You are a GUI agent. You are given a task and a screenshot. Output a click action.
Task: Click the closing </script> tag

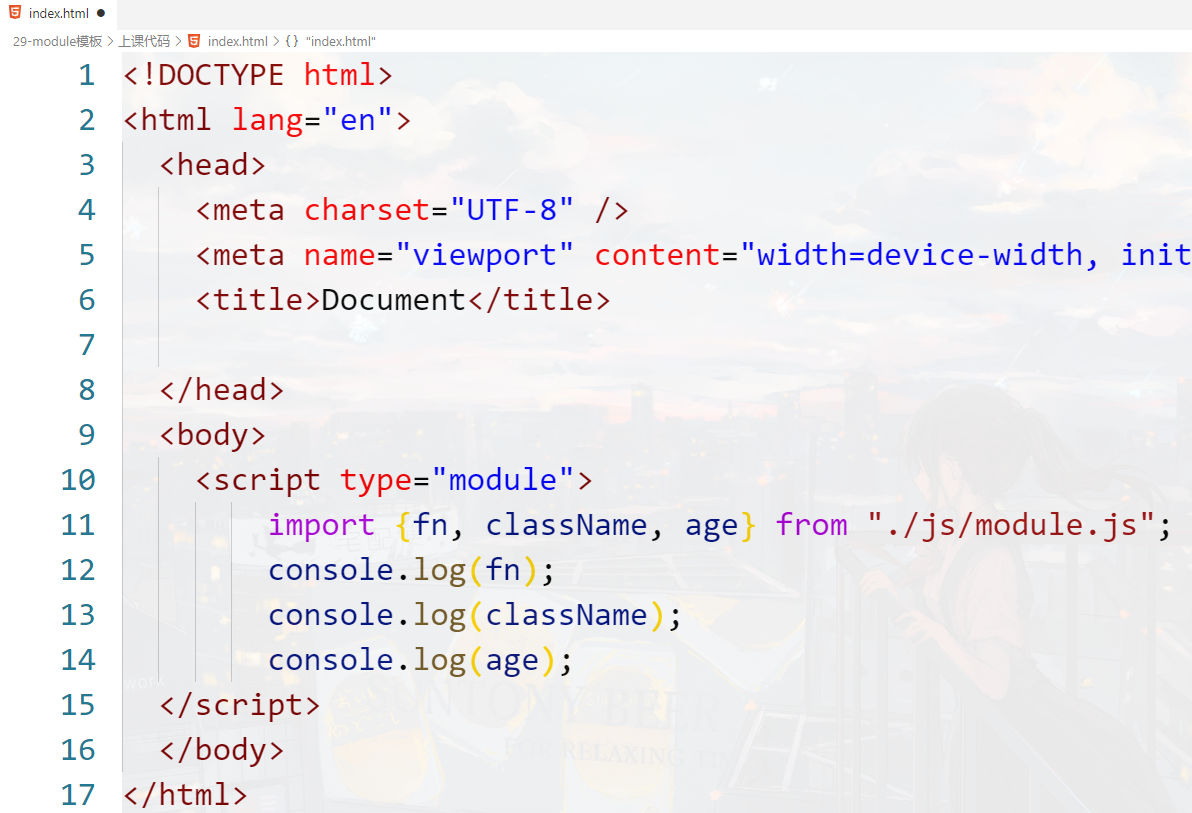(239, 705)
